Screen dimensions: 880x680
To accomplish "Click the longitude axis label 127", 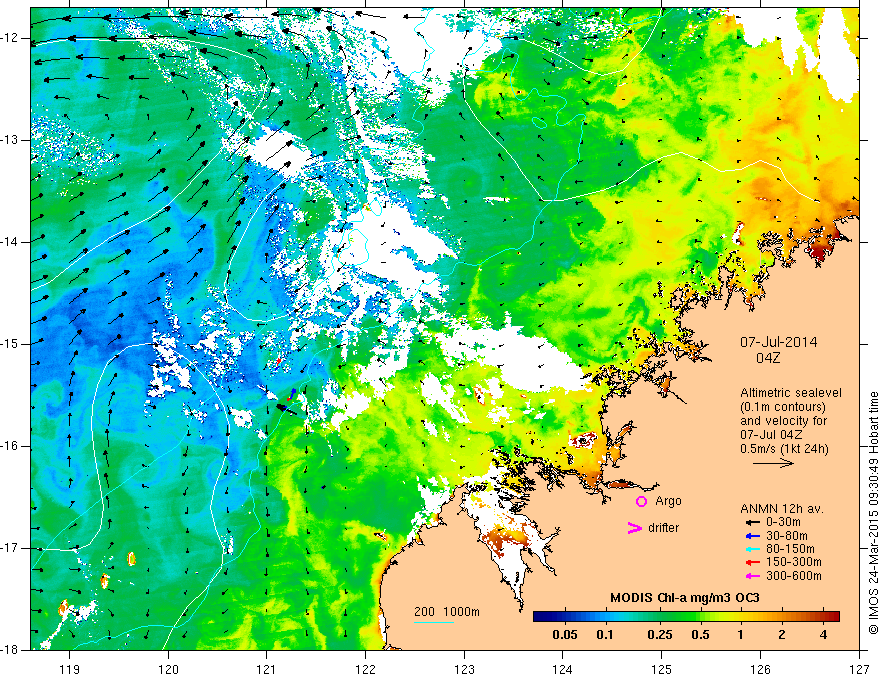I will tap(859, 669).
